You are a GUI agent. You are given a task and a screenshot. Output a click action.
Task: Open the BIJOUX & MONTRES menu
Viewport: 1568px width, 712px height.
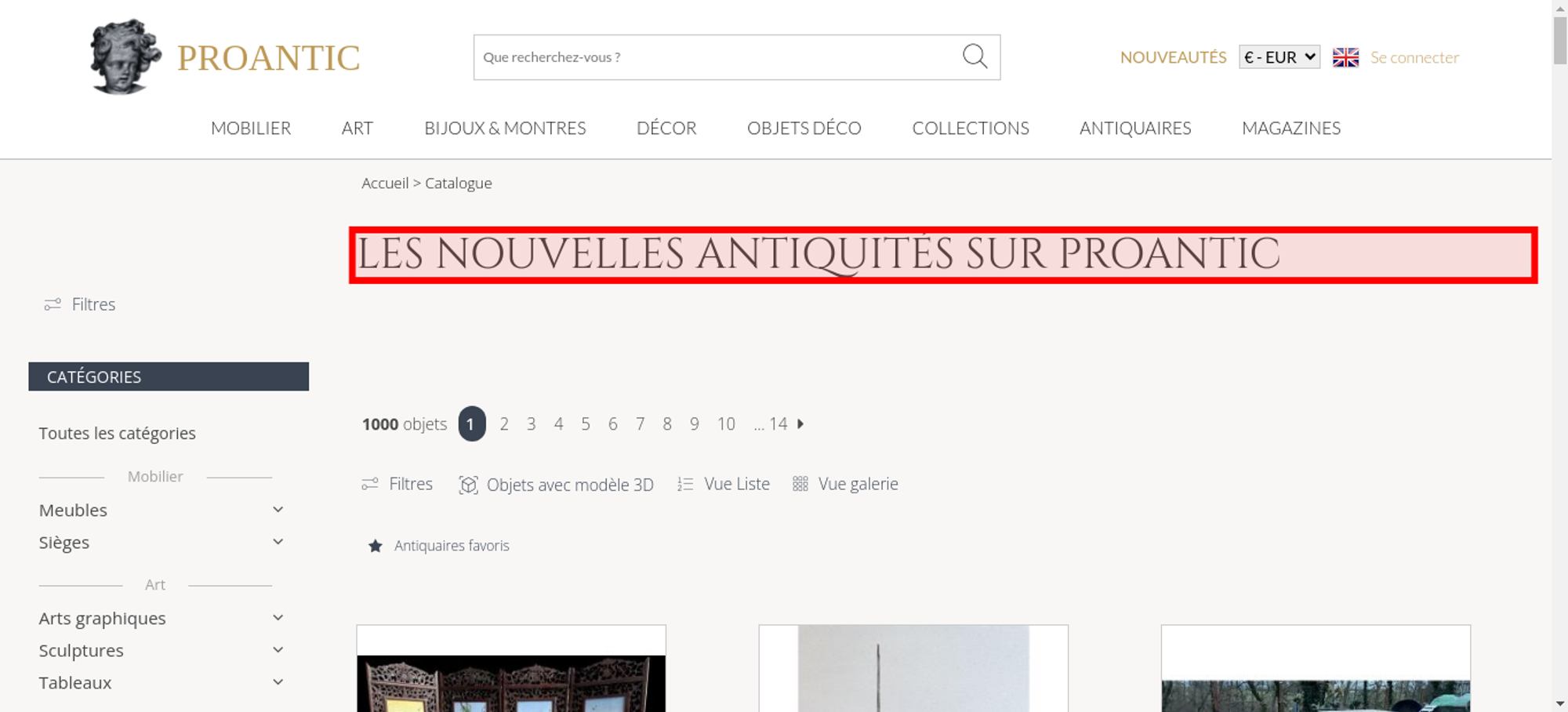click(505, 128)
